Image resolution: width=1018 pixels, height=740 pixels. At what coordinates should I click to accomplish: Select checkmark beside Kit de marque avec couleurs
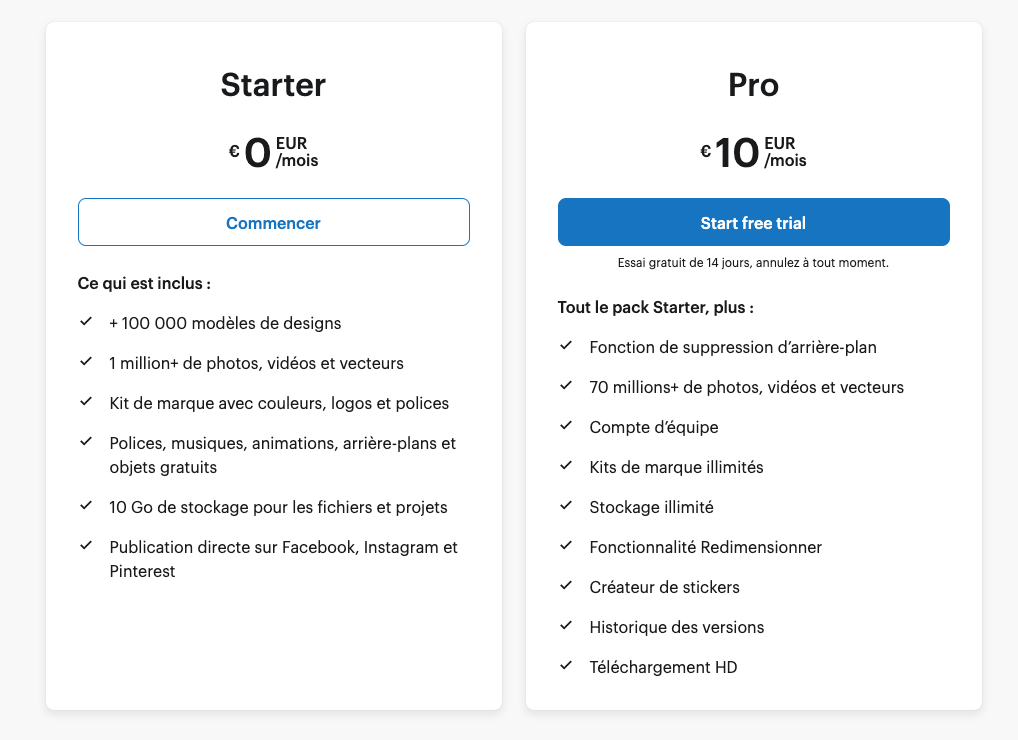(86, 402)
